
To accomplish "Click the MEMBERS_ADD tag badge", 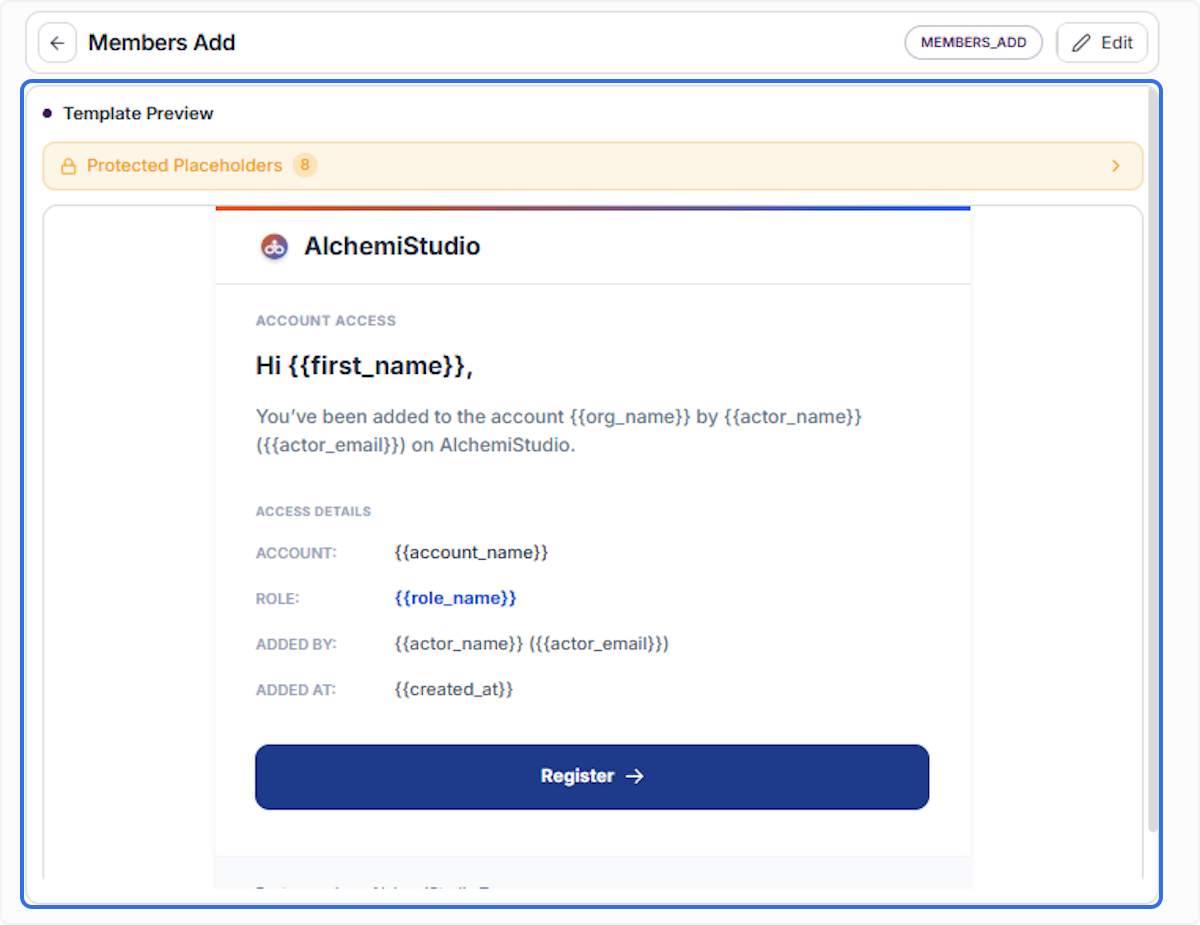I will click(974, 43).
